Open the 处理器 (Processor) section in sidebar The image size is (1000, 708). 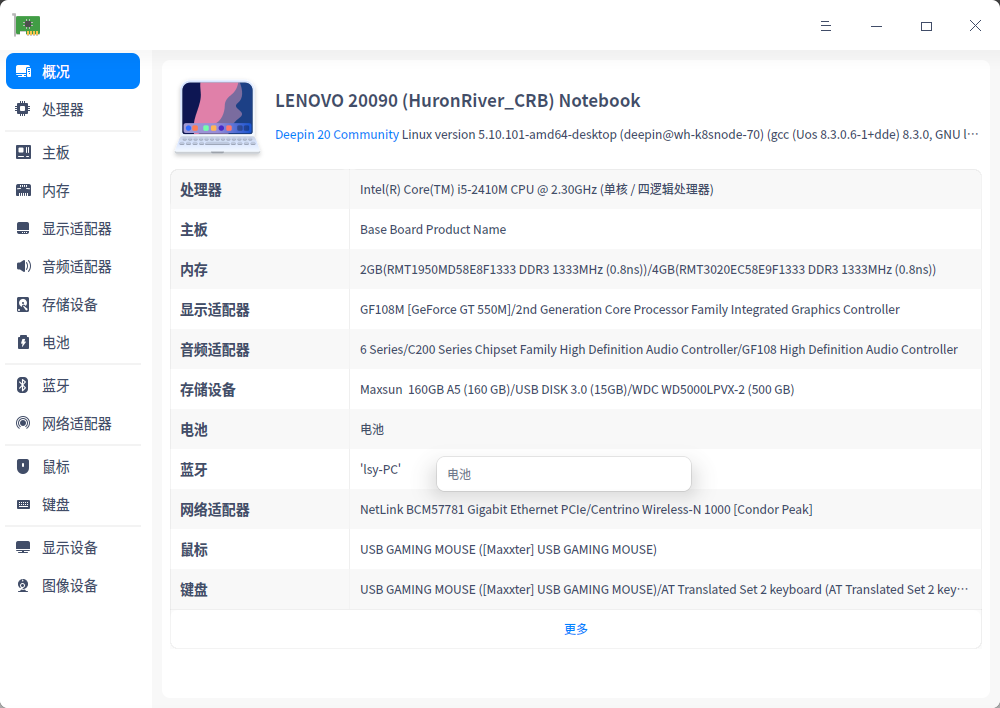(x=60, y=109)
